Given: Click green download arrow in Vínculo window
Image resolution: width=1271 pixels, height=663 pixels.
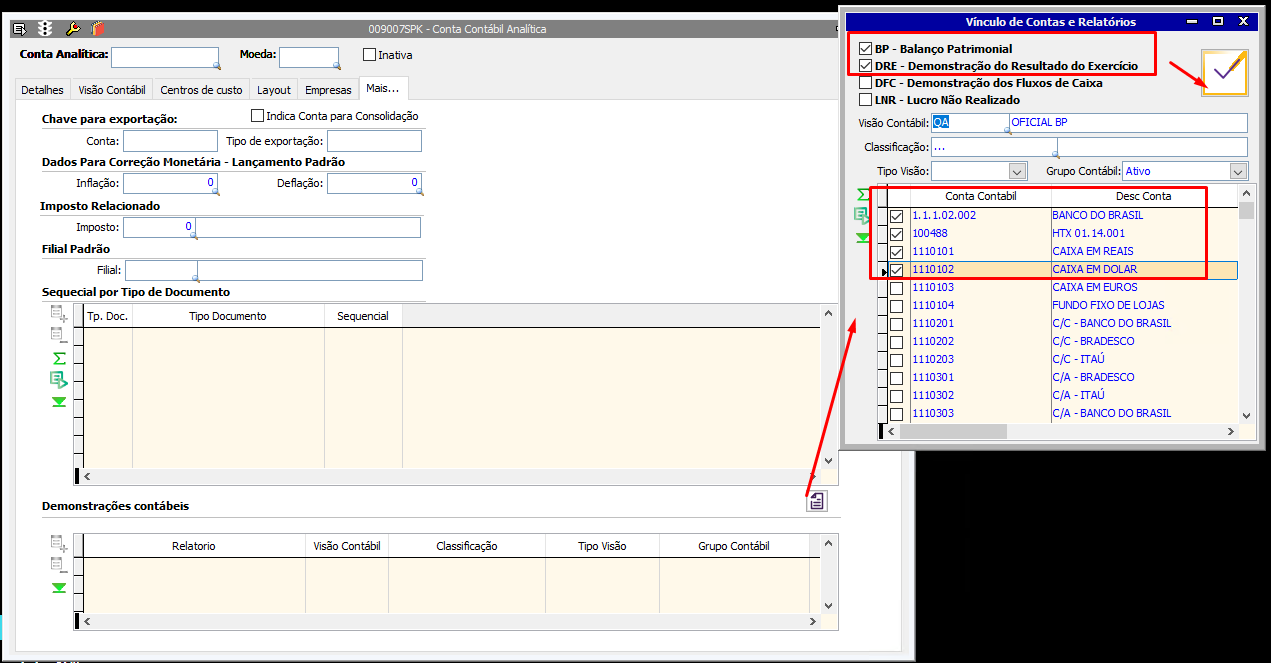Looking at the screenshot, I should click(862, 238).
